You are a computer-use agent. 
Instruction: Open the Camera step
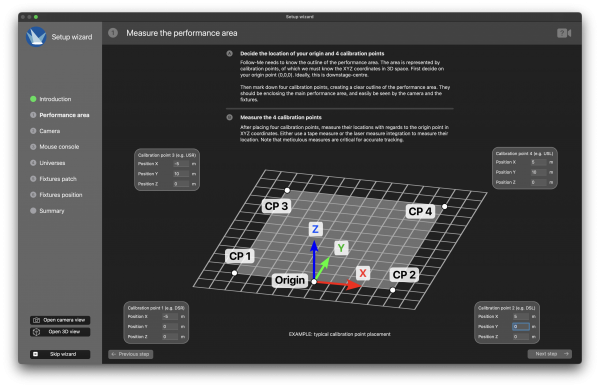[50, 131]
